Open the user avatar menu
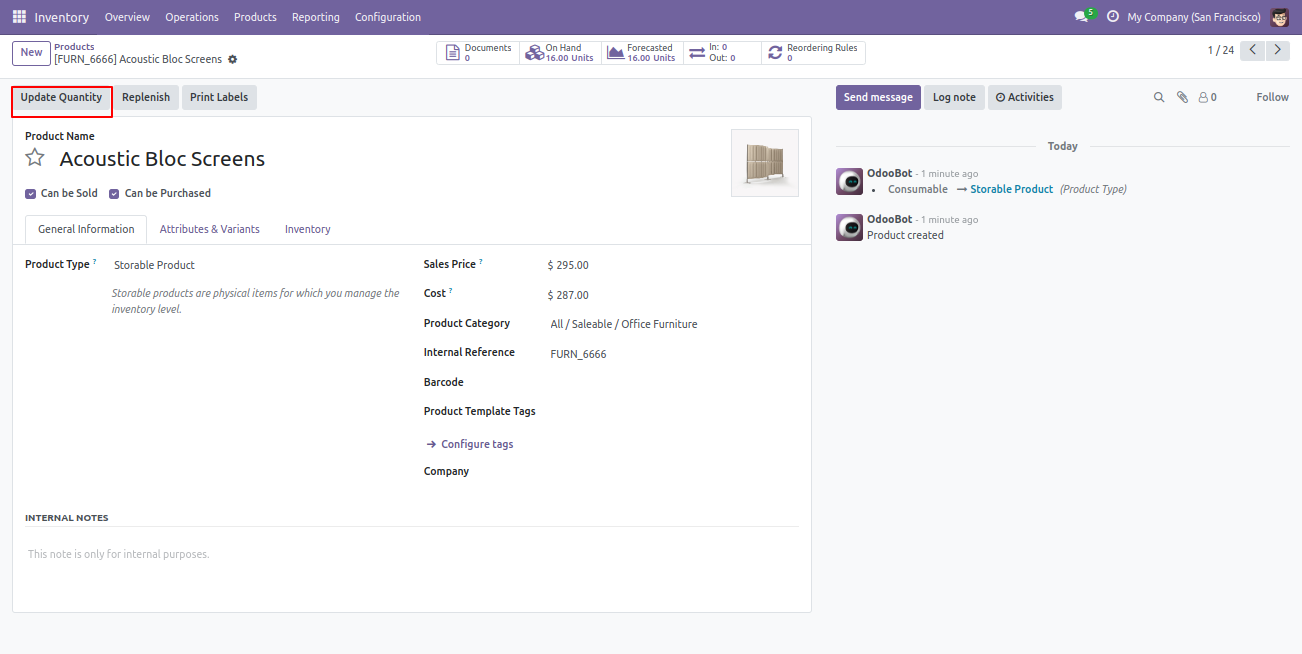The image size is (1302, 654). pyautogui.click(x=1280, y=17)
